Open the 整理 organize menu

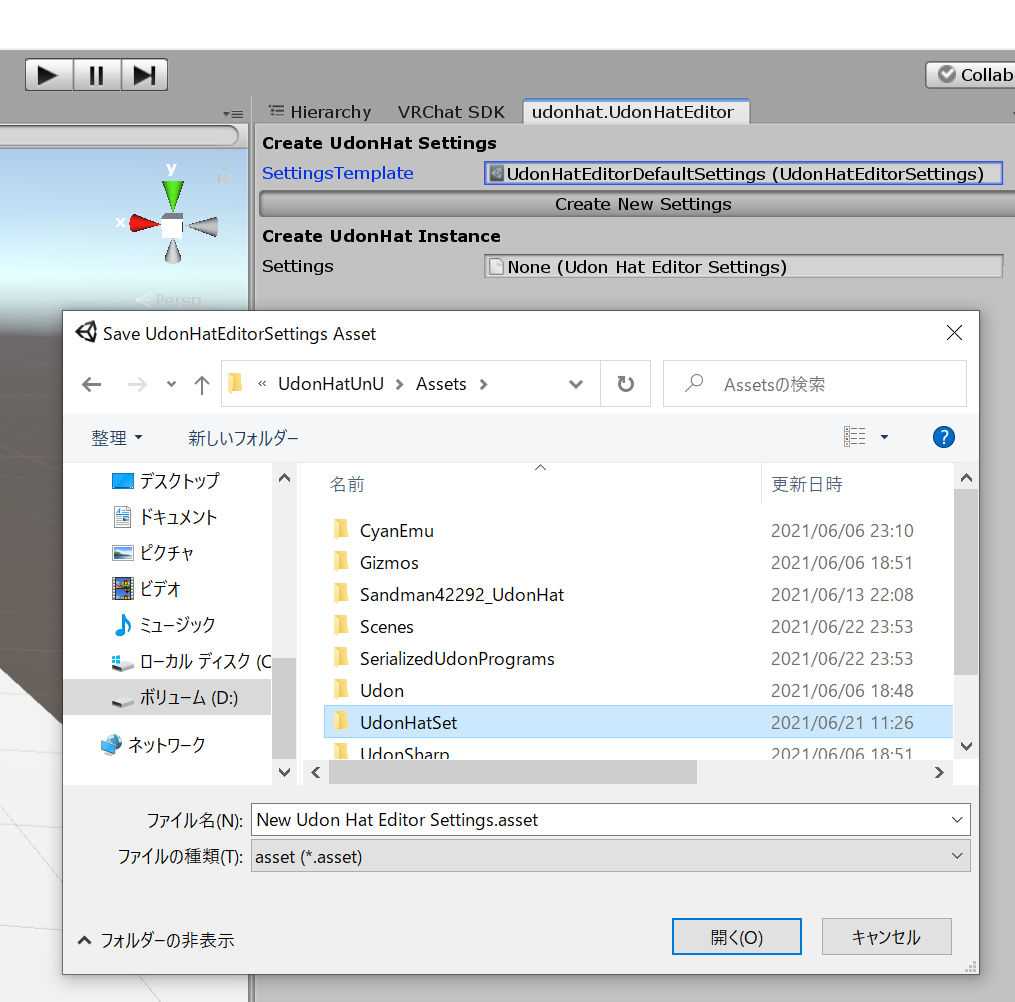click(117, 438)
